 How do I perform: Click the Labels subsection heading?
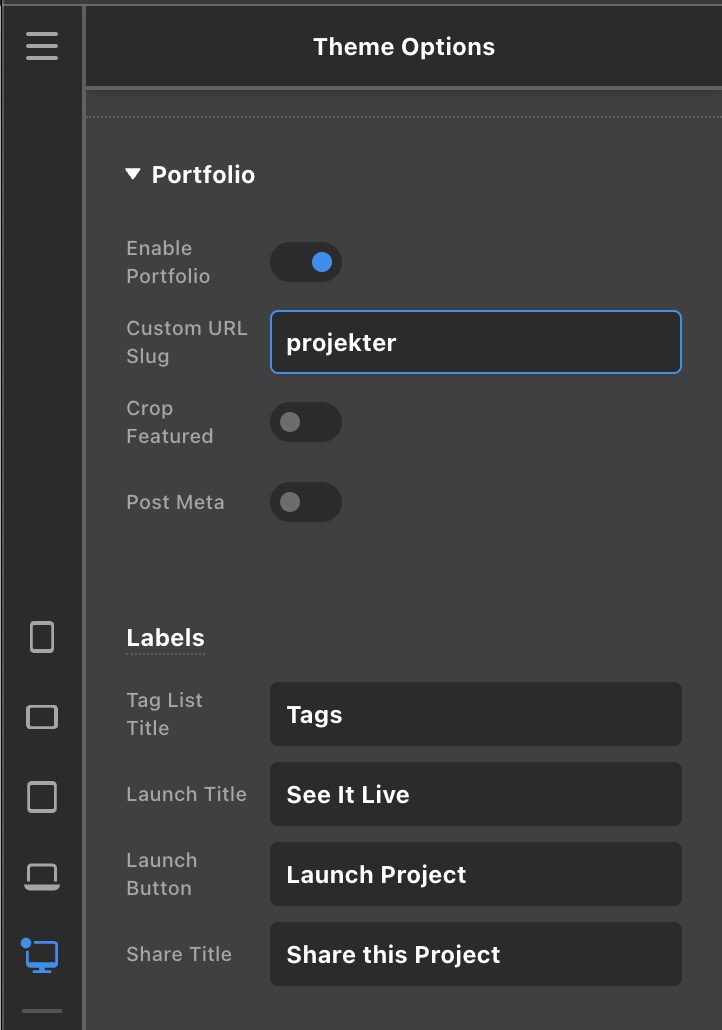coord(165,638)
